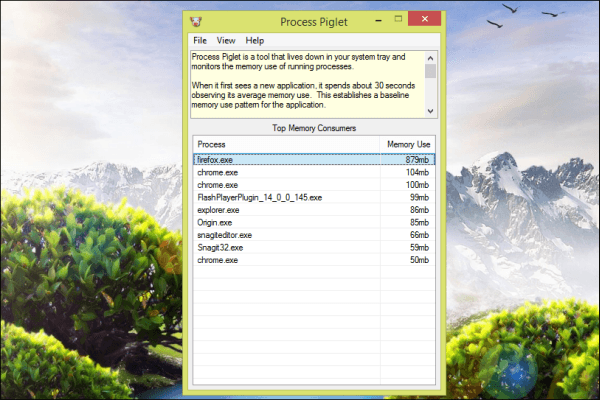Click the Process Piglet pig icon
This screenshot has height=400, width=600.
point(196,21)
